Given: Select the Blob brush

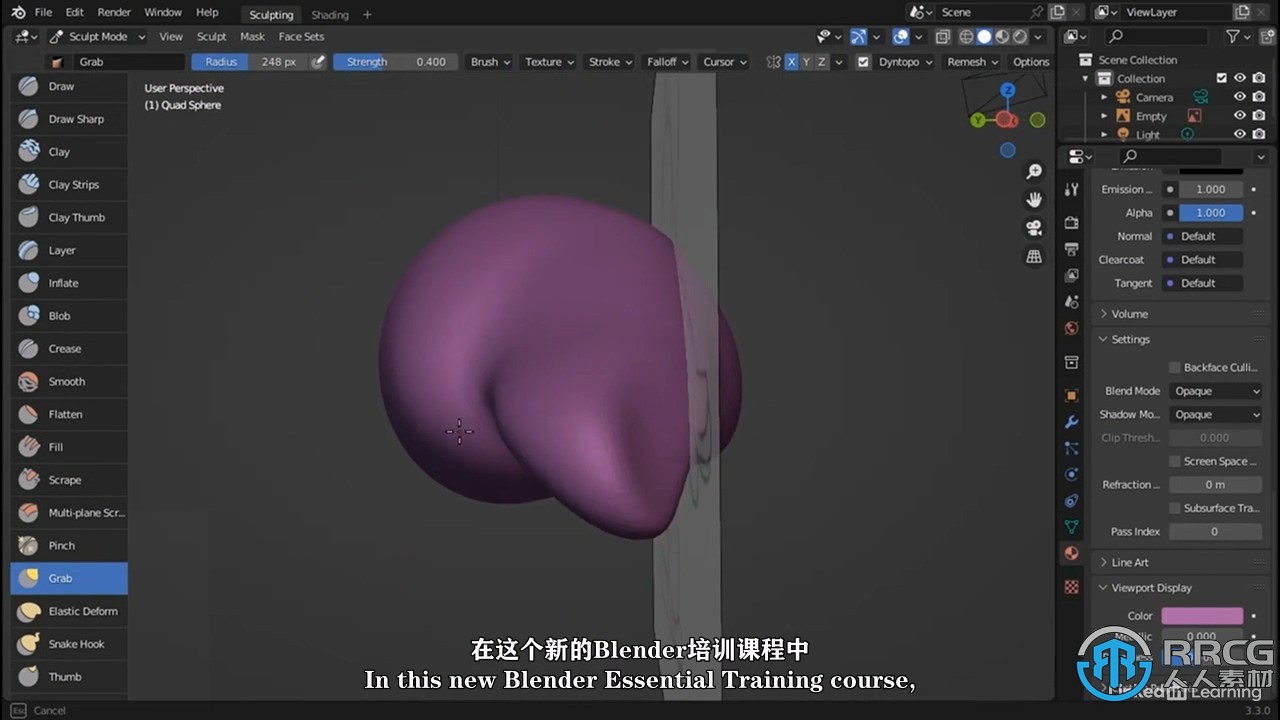Looking at the screenshot, I should tap(69, 316).
